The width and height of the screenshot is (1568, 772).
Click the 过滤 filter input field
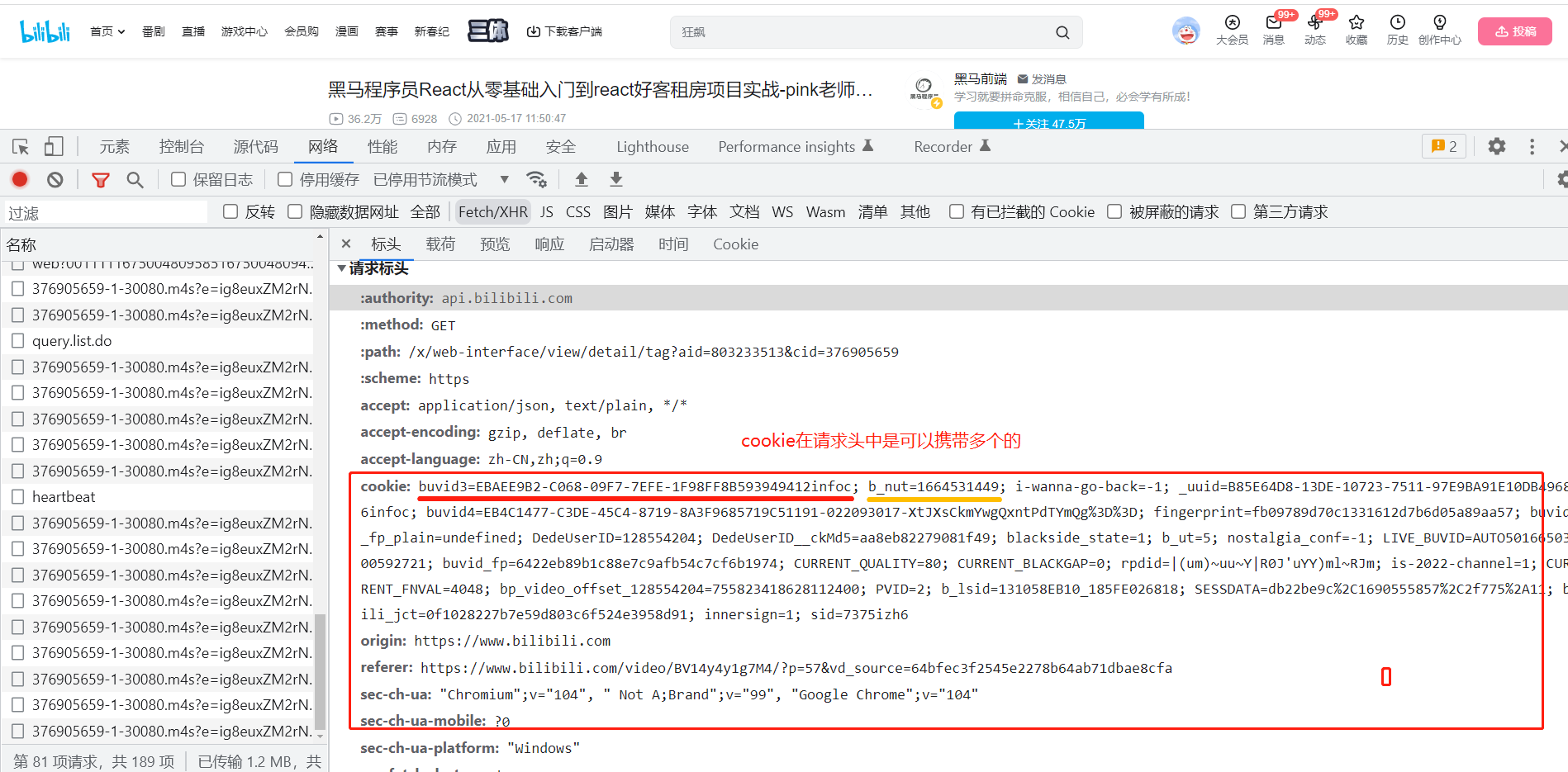(106, 213)
